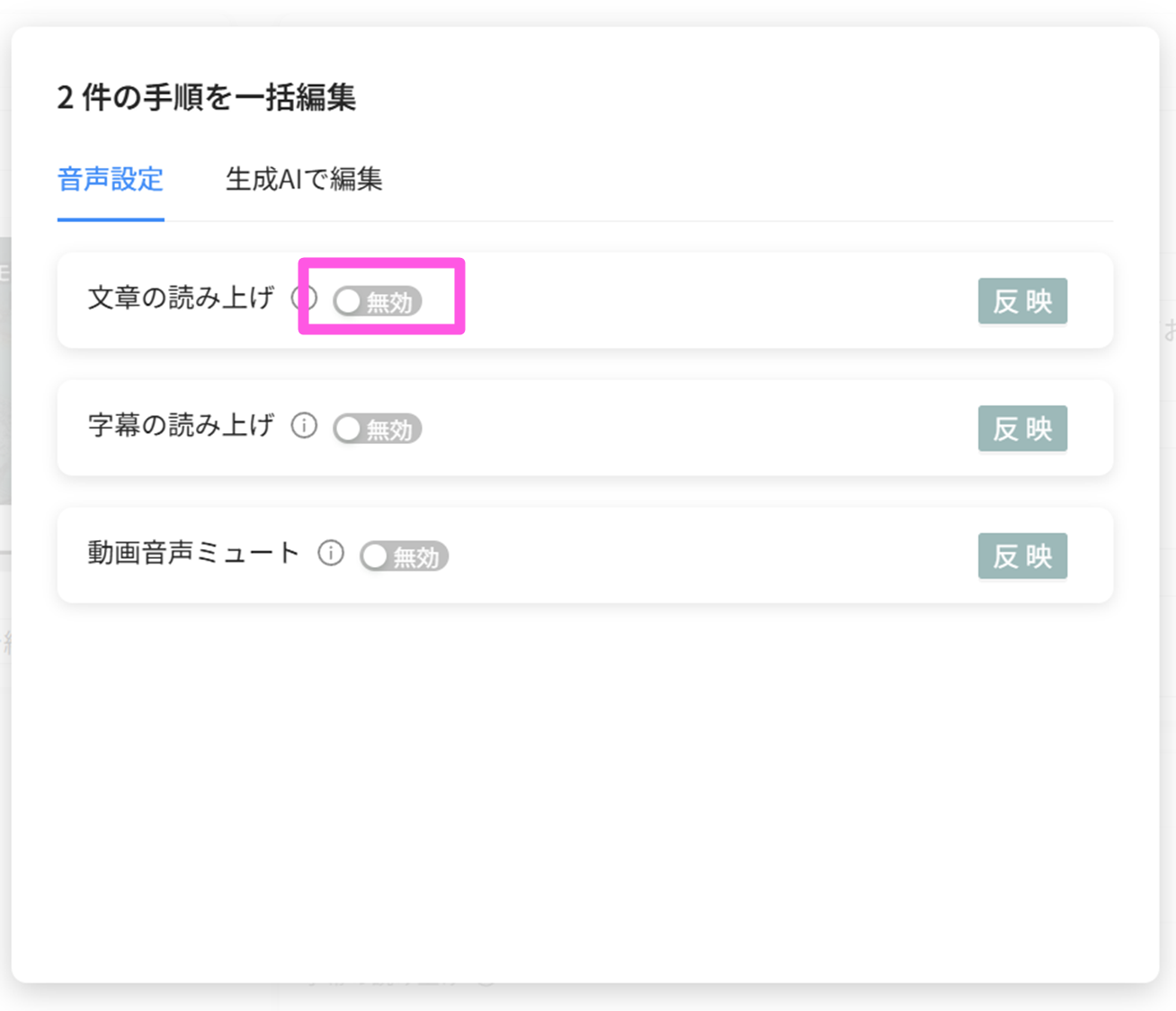This screenshot has height=1011, width=1176.
Task: Toggle the 動画音声ミュート switch
Action: tap(404, 556)
